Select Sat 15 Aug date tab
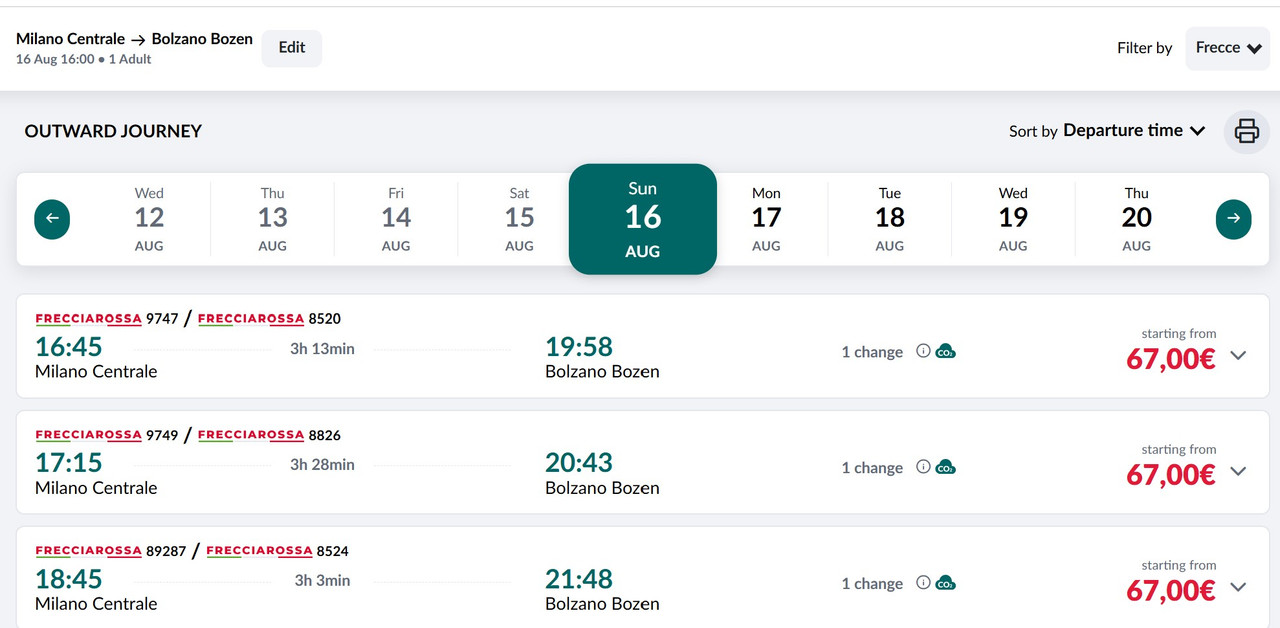This screenshot has height=628, width=1280. point(519,219)
